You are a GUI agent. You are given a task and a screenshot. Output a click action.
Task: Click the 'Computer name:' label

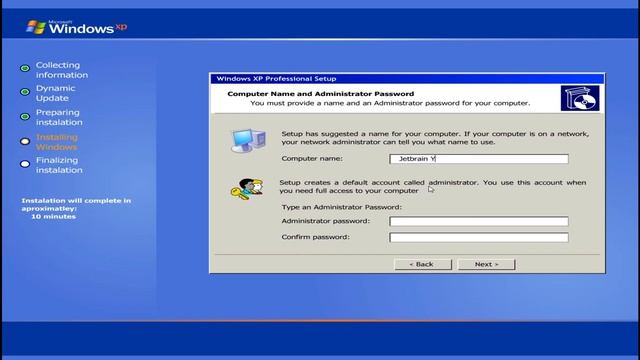[312, 158]
